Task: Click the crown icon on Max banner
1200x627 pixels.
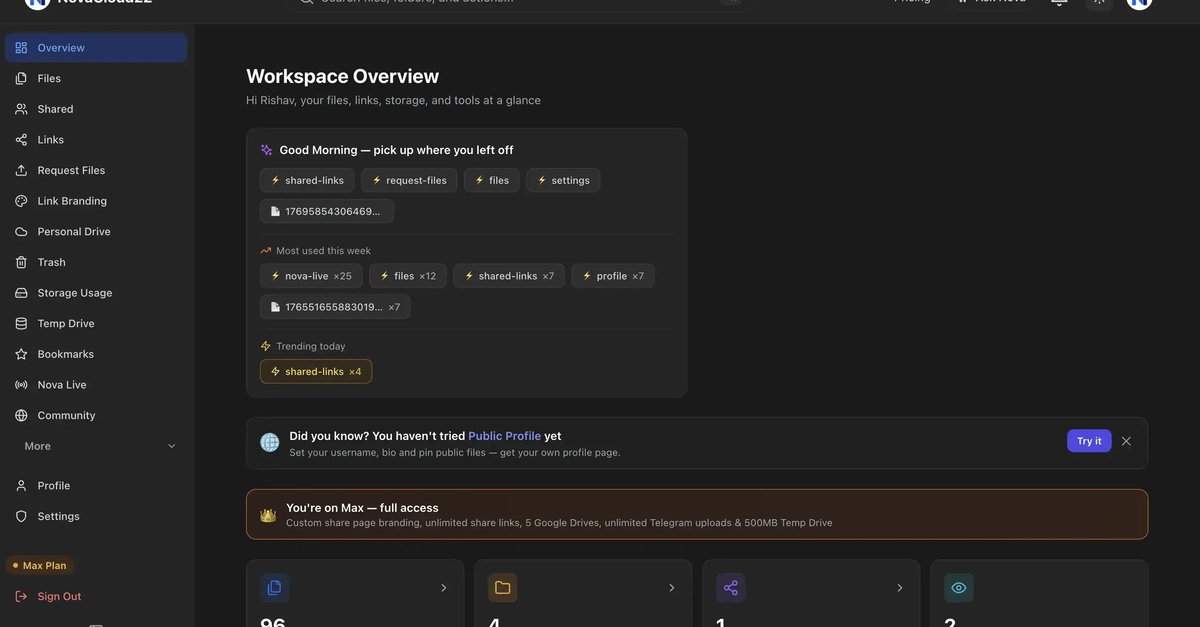Action: coord(268,515)
